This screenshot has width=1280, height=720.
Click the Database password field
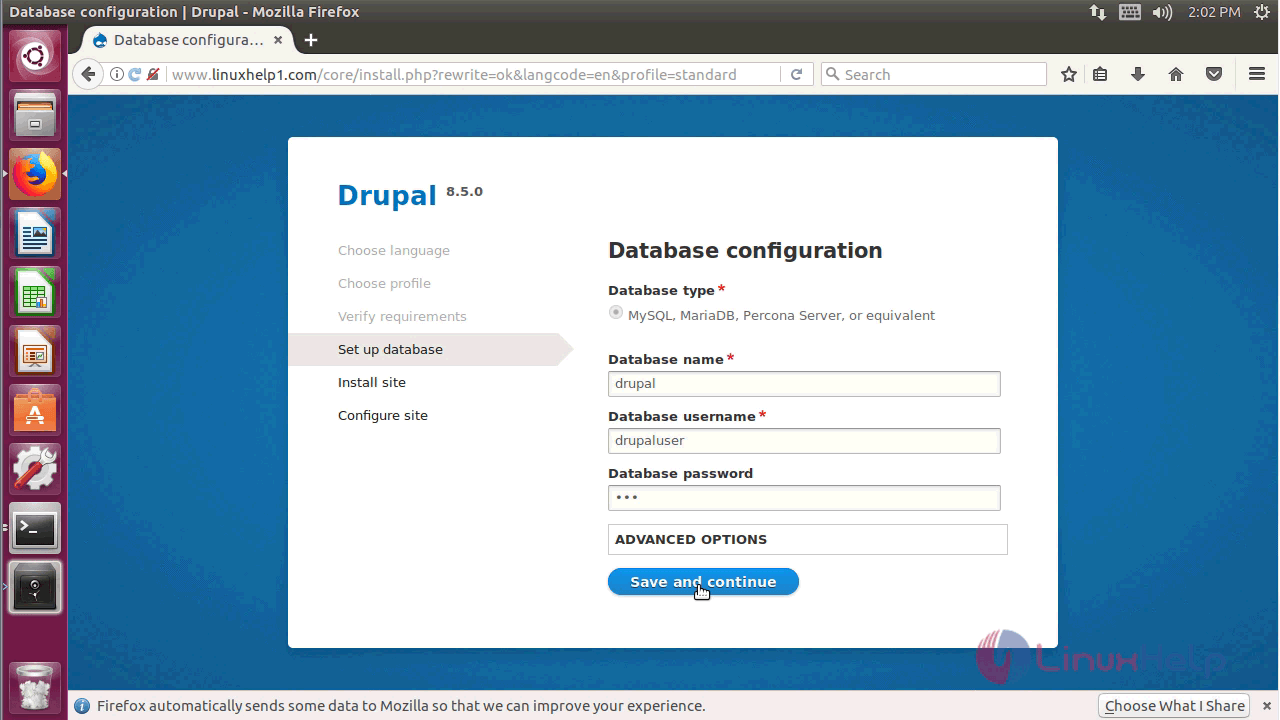[804, 498]
